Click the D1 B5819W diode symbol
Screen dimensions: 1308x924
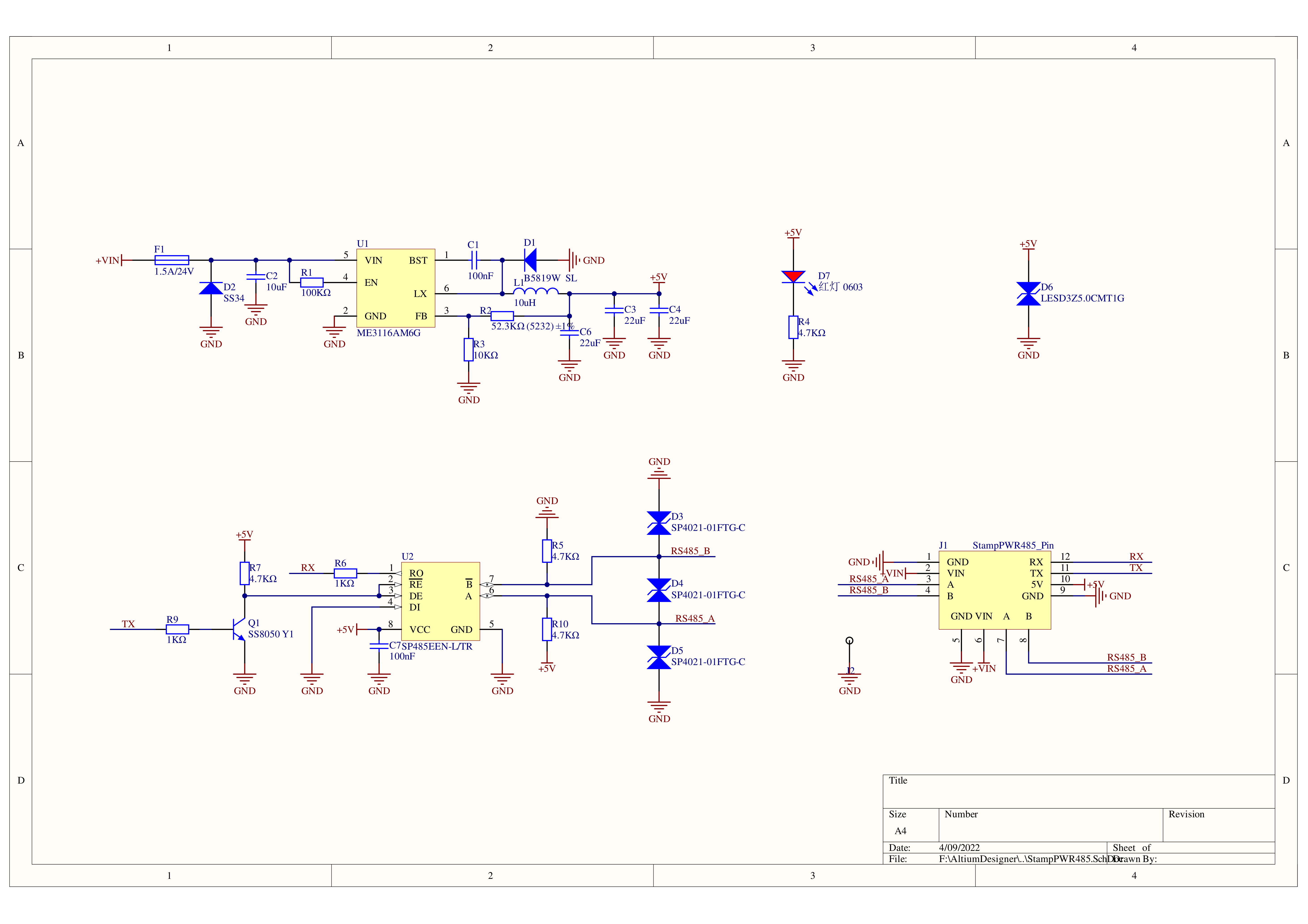pyautogui.click(x=530, y=260)
